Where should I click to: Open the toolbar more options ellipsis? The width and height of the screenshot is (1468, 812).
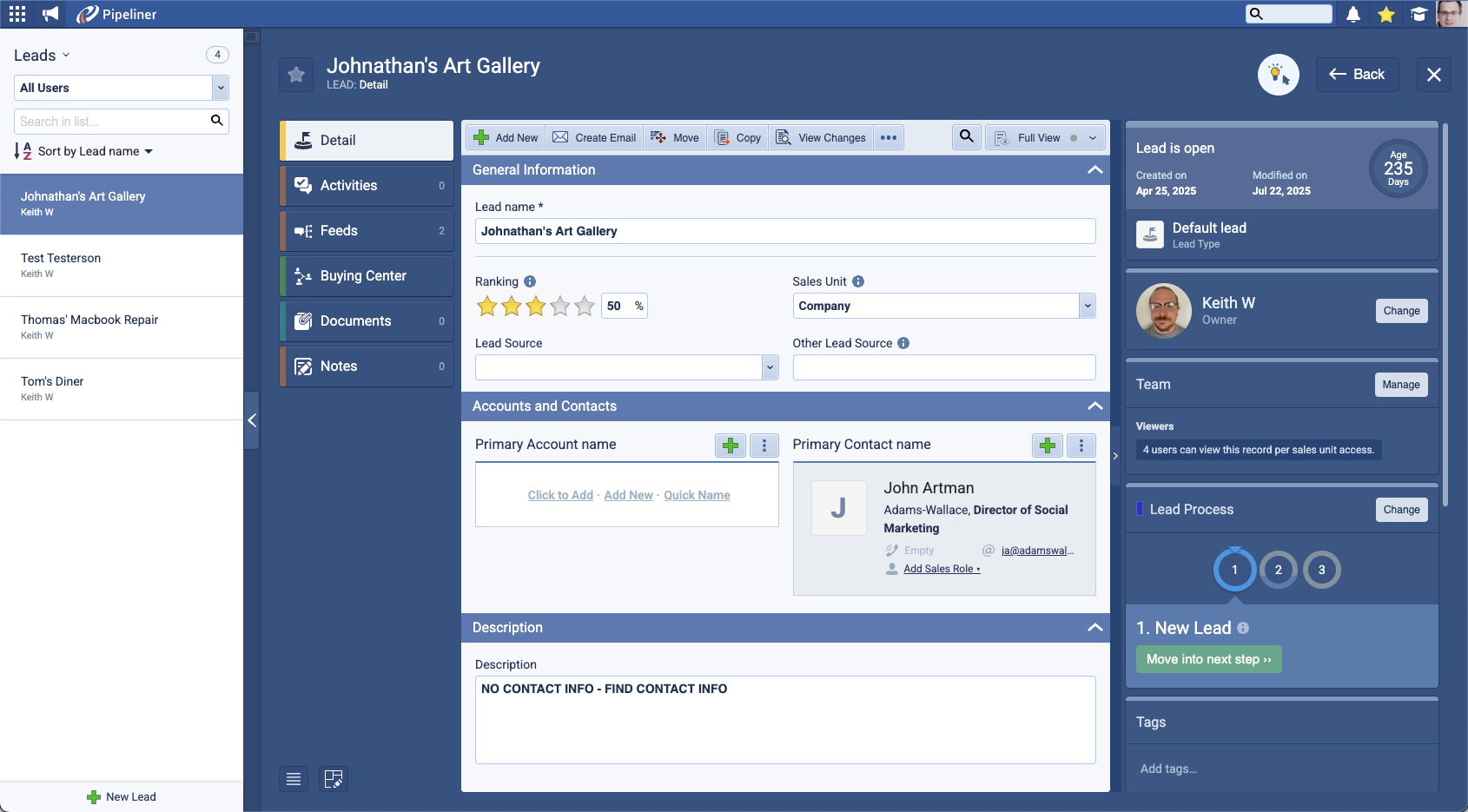click(888, 137)
